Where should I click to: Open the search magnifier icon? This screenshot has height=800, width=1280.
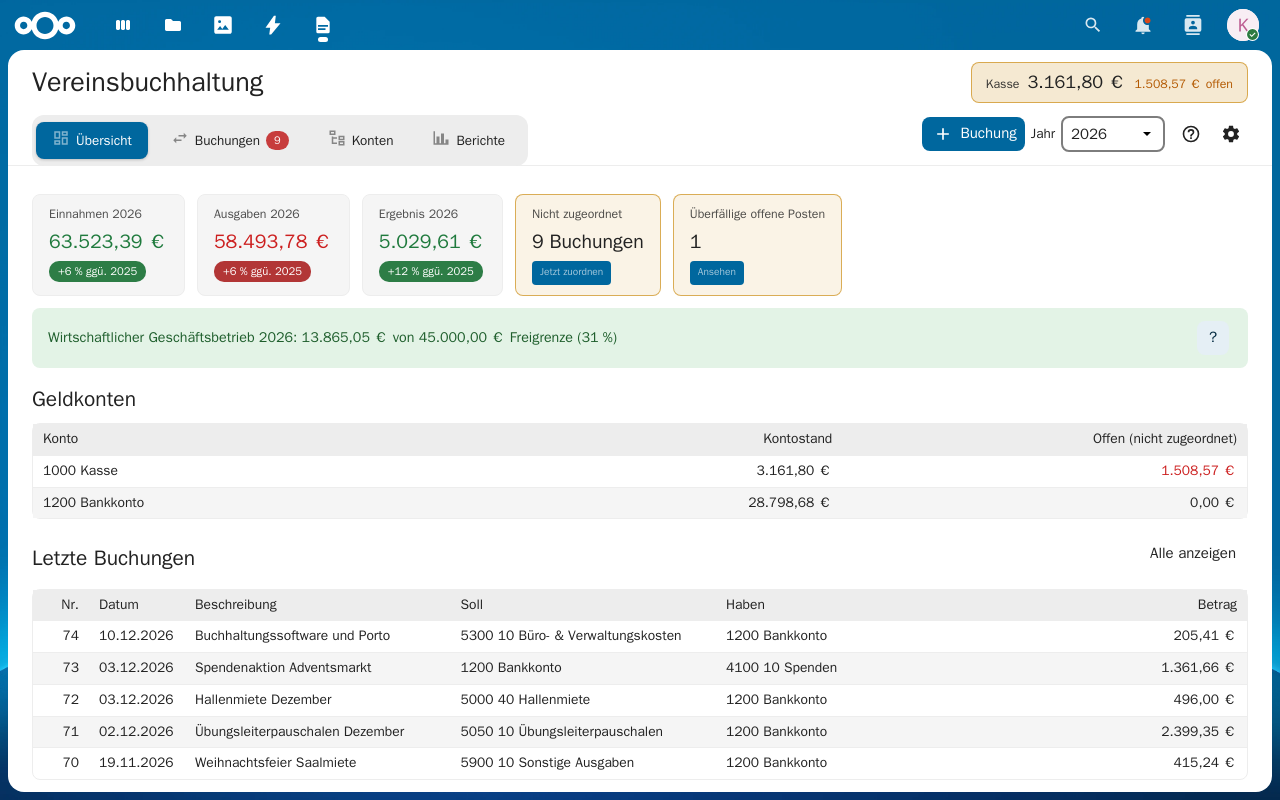coord(1093,25)
